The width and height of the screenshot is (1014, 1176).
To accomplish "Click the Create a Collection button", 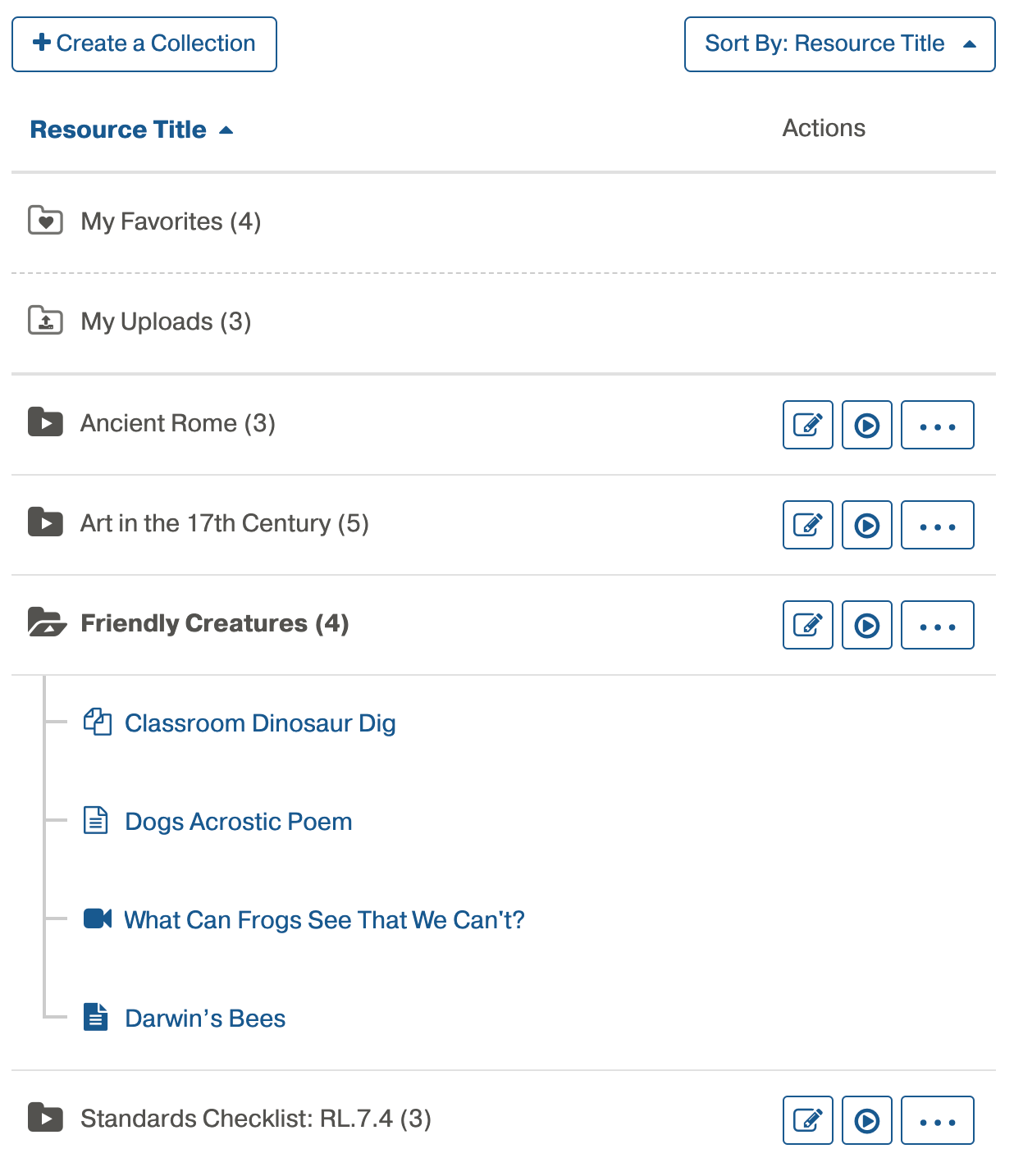I will [144, 44].
